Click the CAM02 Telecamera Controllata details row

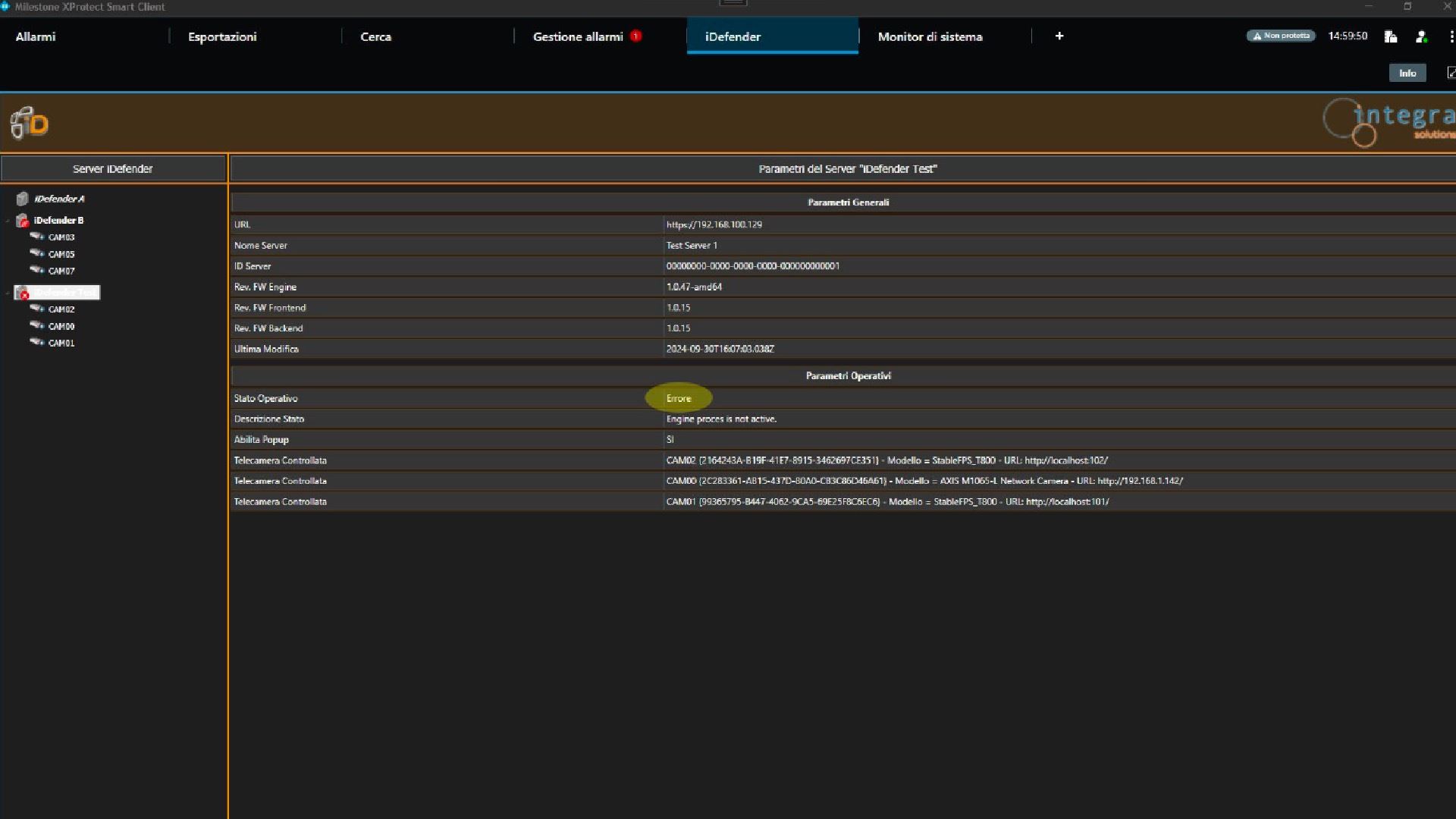click(x=843, y=460)
